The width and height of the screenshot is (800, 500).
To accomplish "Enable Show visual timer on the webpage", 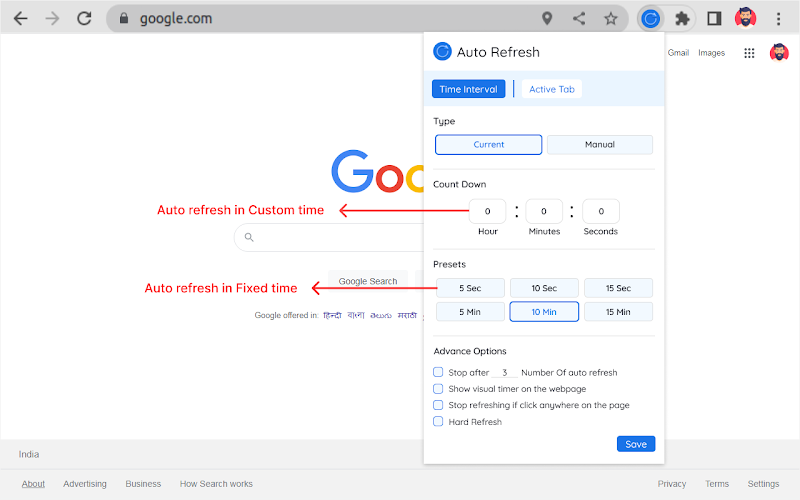I will [x=438, y=389].
